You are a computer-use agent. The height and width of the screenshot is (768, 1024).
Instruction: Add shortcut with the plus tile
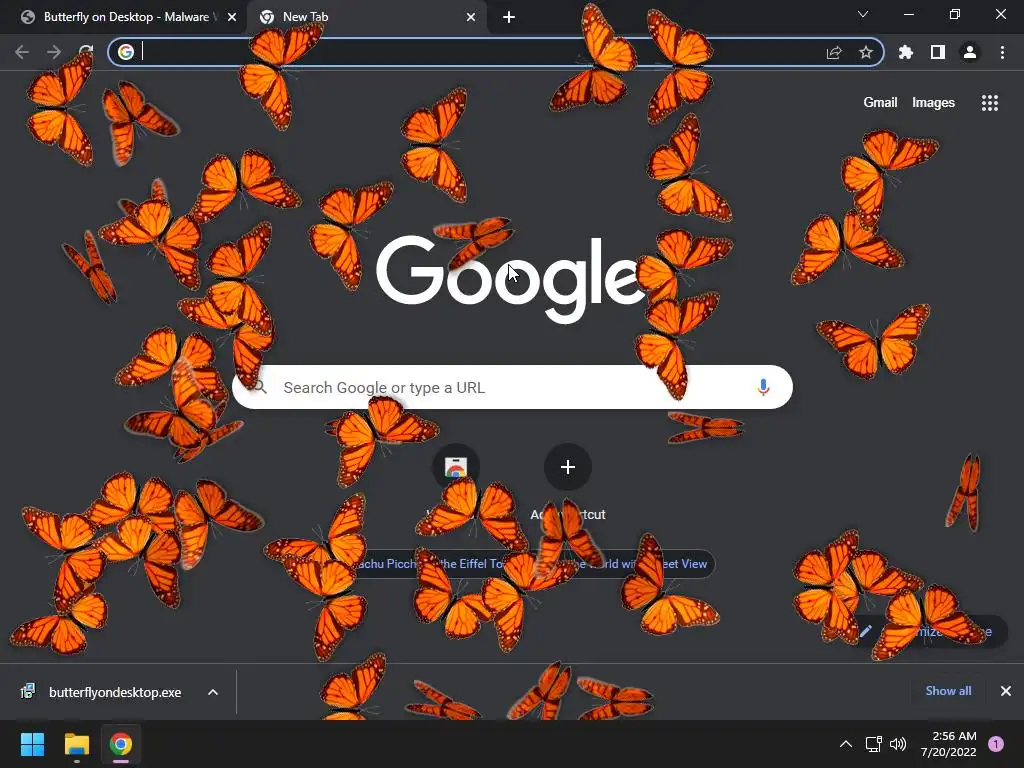[x=568, y=468]
